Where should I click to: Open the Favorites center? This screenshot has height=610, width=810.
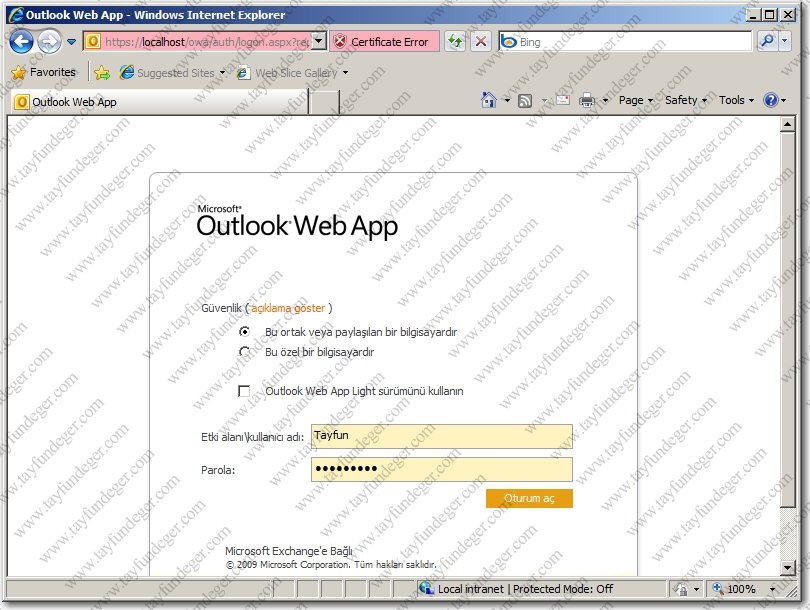(43, 72)
